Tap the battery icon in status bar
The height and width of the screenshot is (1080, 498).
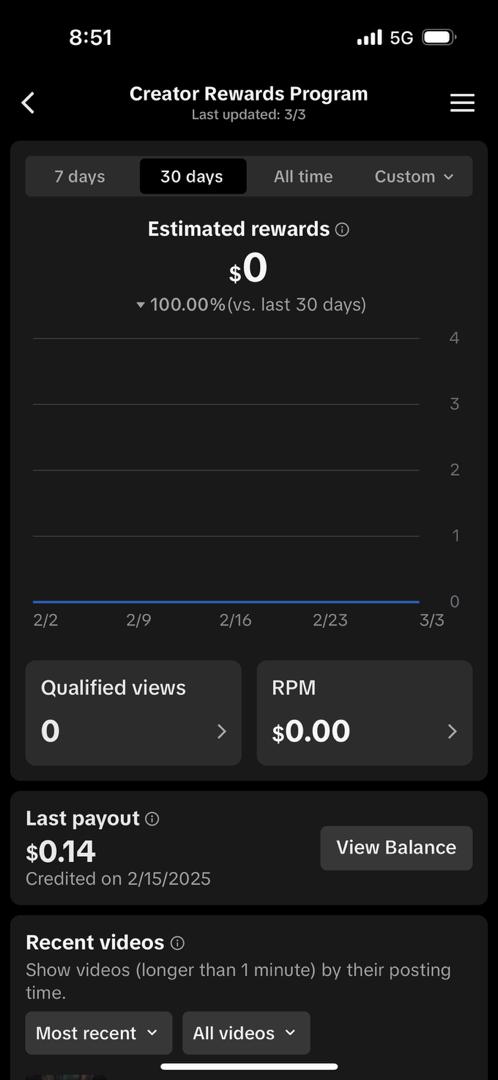pos(439,37)
